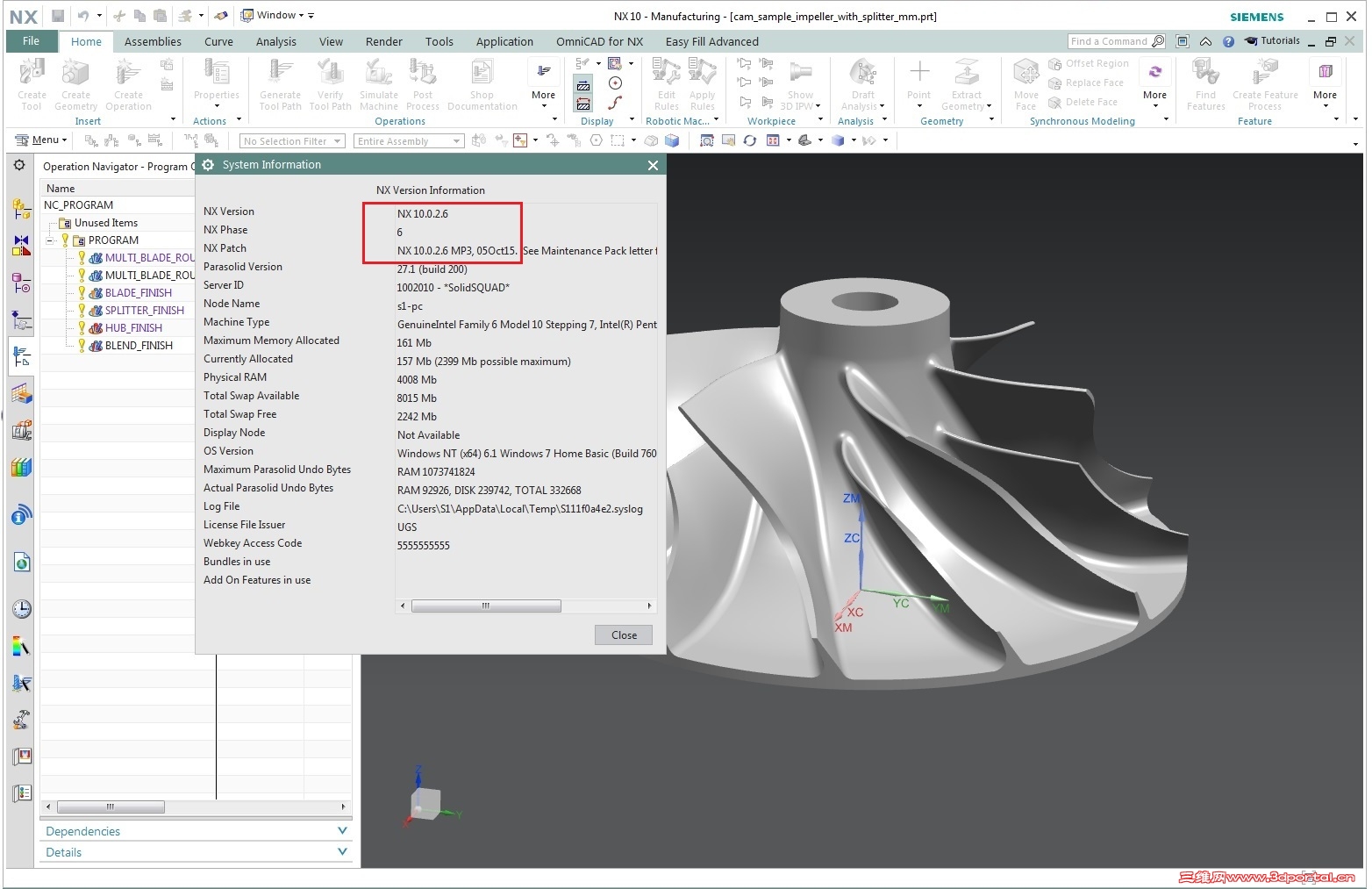Click the Save icon in the quick access toolbar
This screenshot has width=1372, height=889.
(x=58, y=16)
